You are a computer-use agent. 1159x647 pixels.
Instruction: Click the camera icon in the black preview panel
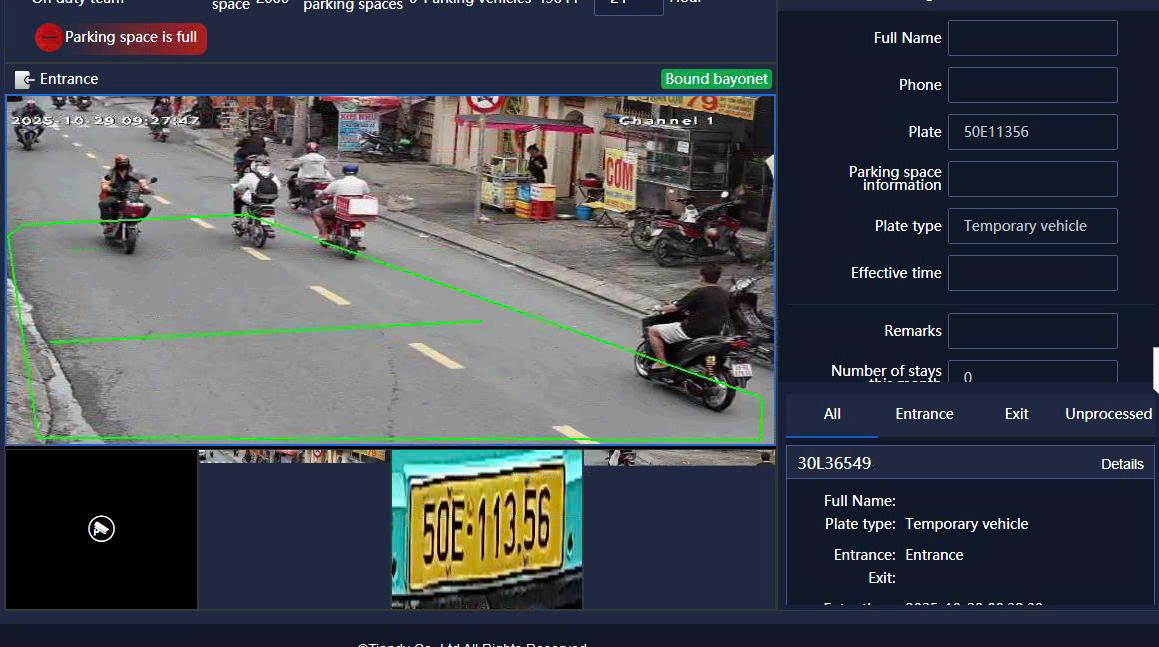(100, 529)
